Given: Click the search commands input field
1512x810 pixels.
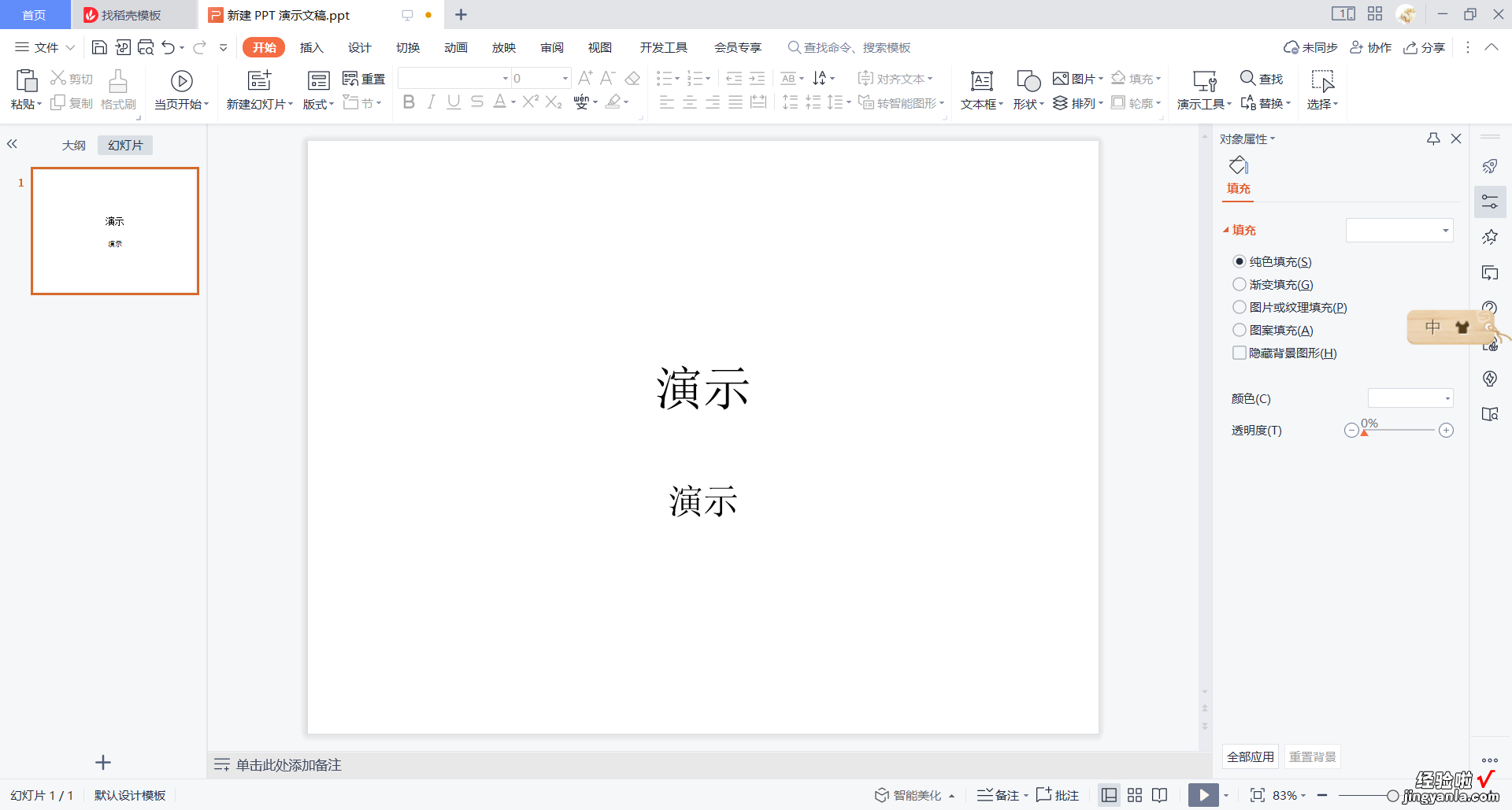Looking at the screenshot, I should click(x=857, y=47).
